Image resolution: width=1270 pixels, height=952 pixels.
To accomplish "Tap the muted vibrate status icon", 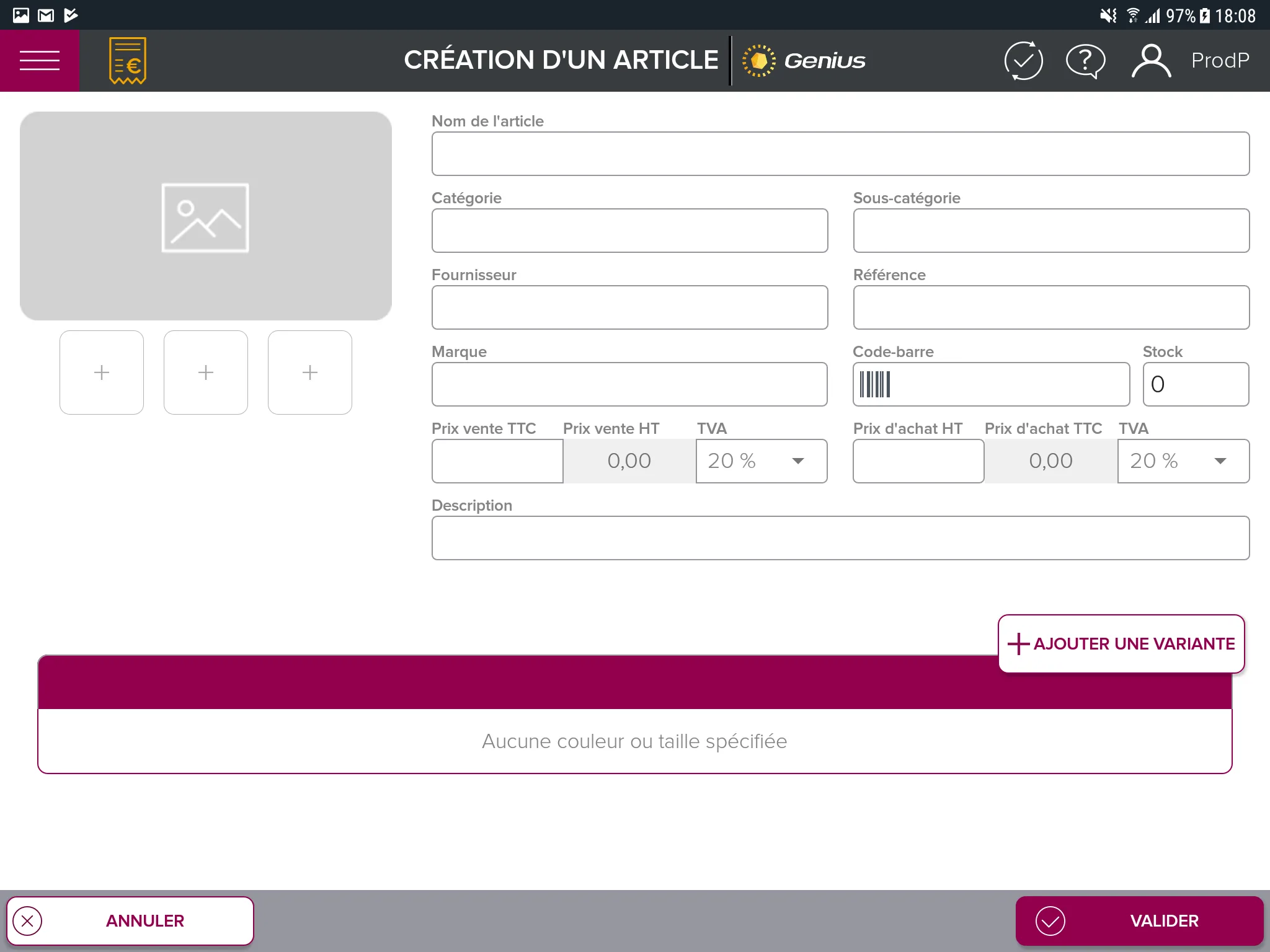I will pos(1108,15).
